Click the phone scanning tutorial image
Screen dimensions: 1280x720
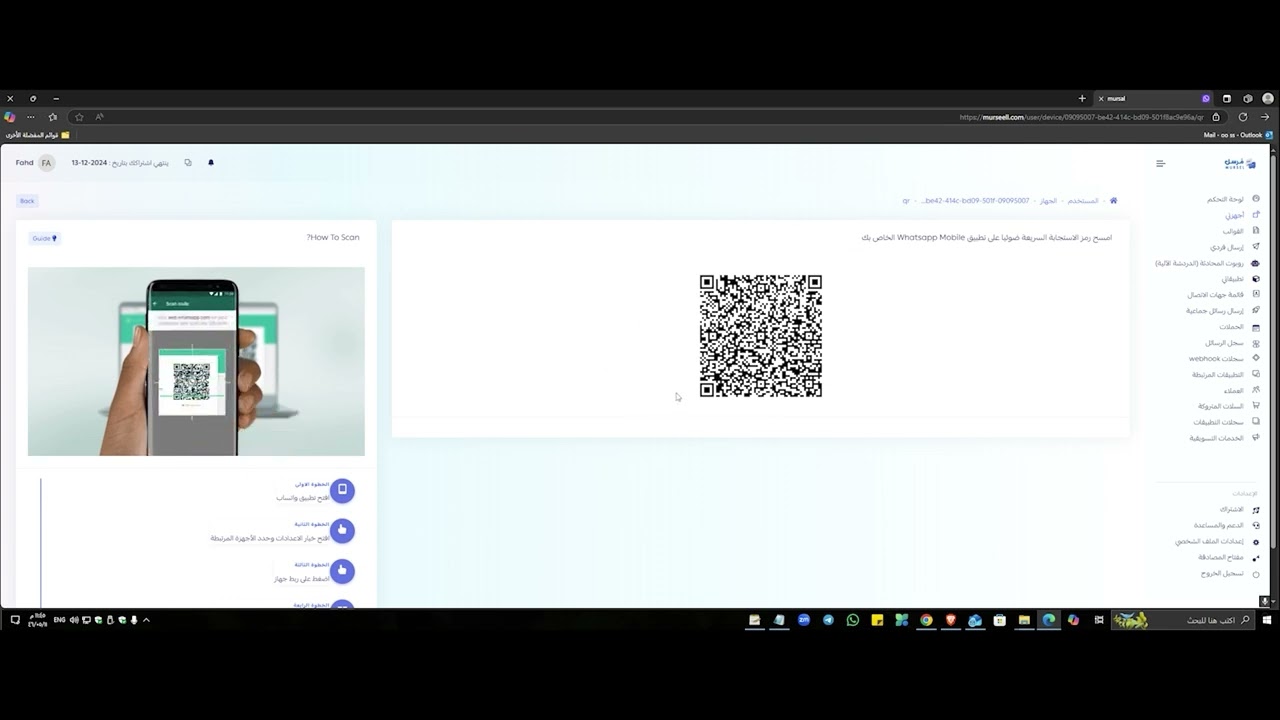coord(196,361)
